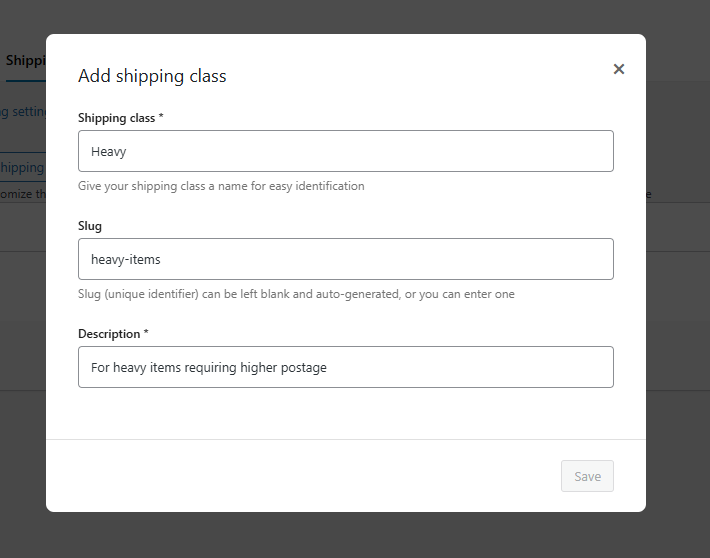Click the hint 'Give your shipping class a name'
Image resolution: width=710 pixels, height=558 pixels.
[221, 186]
